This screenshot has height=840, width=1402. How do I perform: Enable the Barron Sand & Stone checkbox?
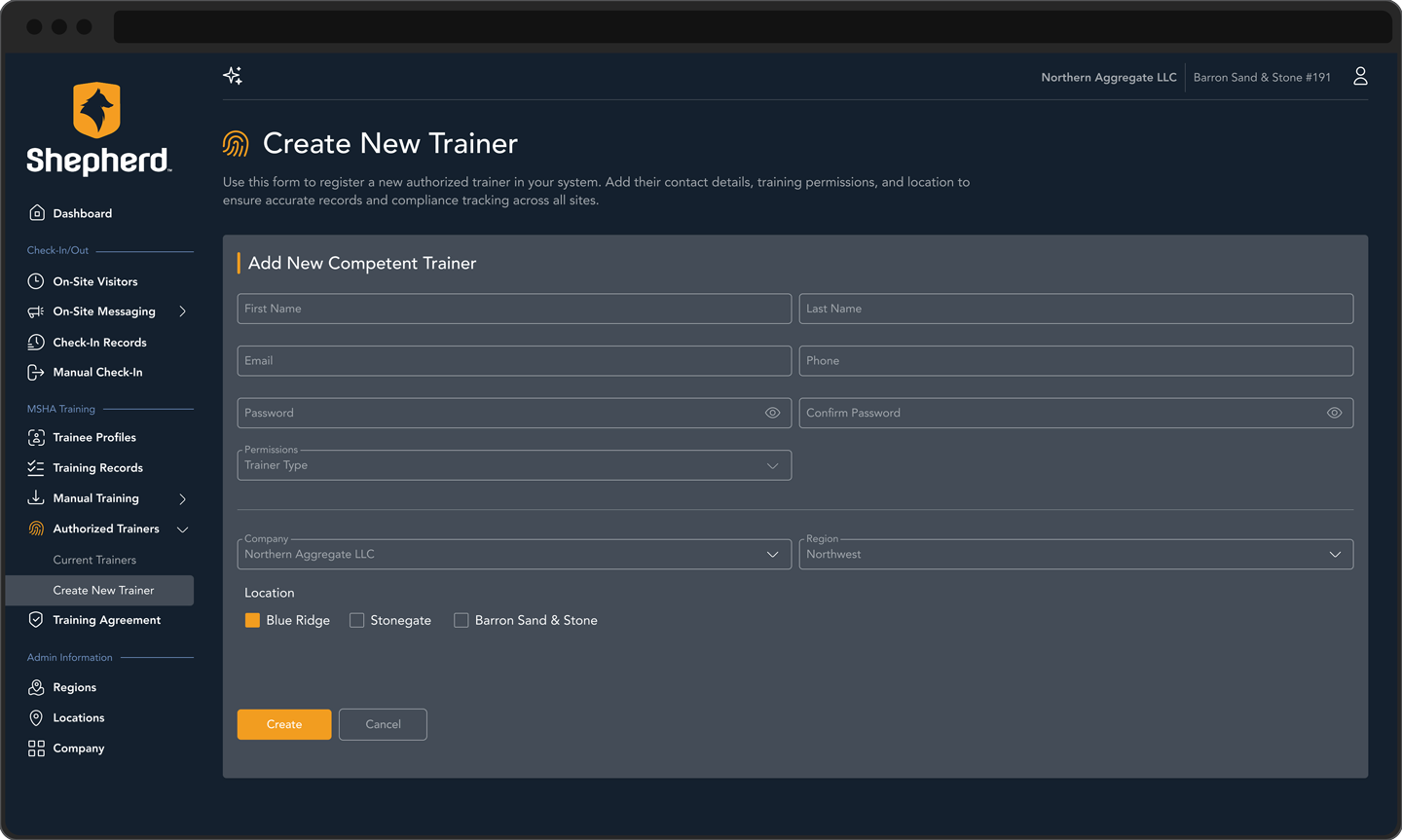coord(461,621)
